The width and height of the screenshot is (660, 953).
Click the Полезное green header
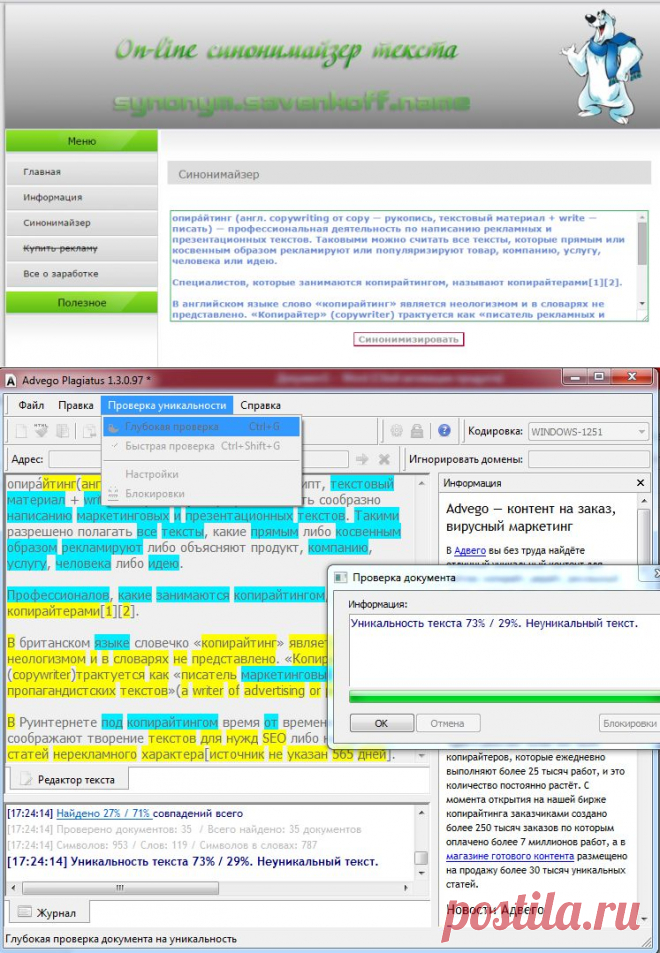tap(81, 303)
